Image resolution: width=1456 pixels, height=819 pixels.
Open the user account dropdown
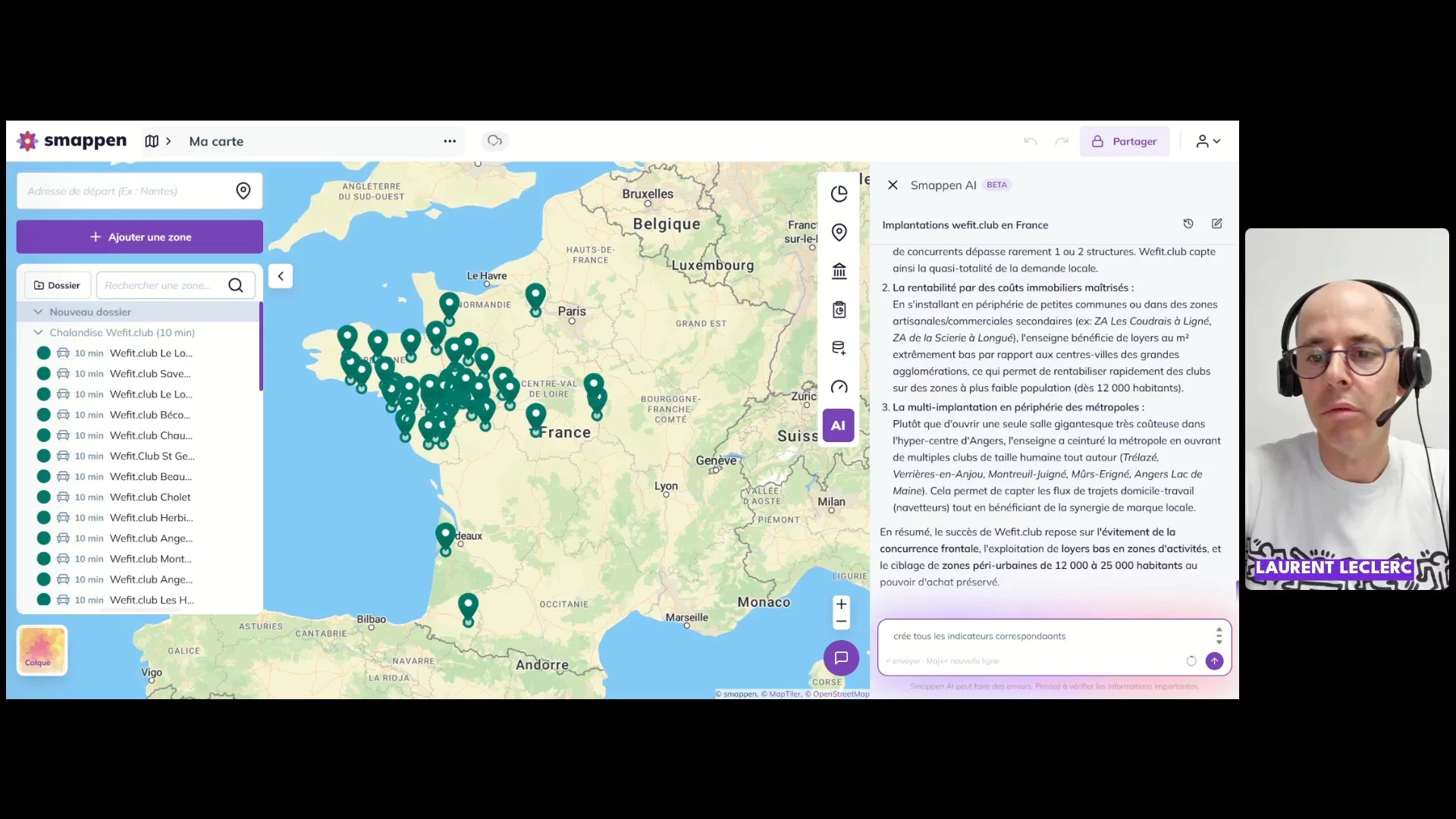[1208, 141]
